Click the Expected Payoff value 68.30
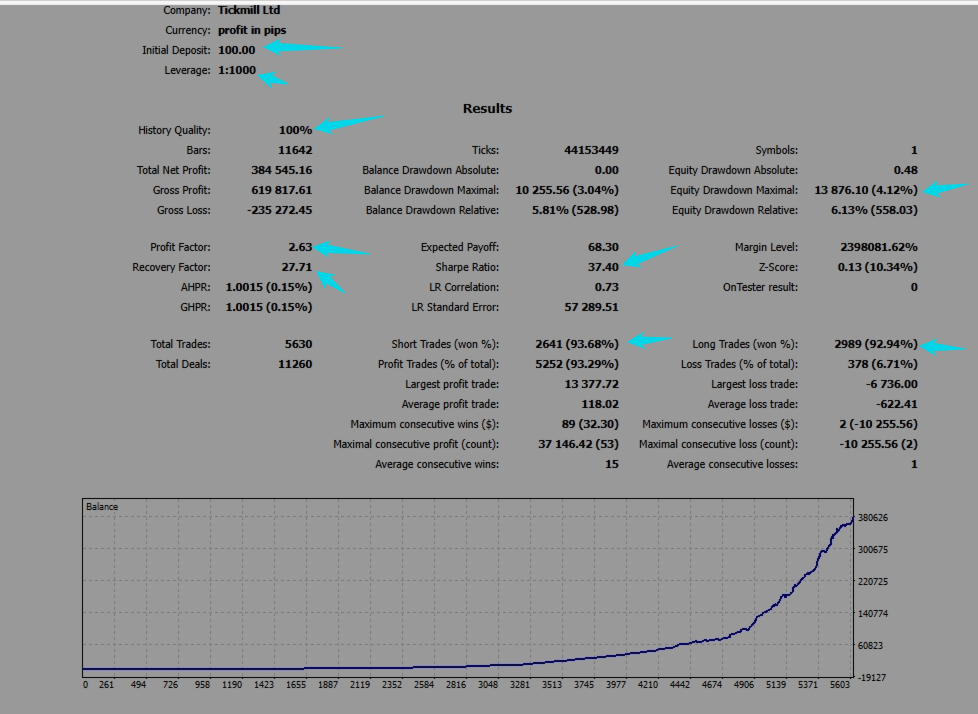The image size is (978, 714). (603, 247)
